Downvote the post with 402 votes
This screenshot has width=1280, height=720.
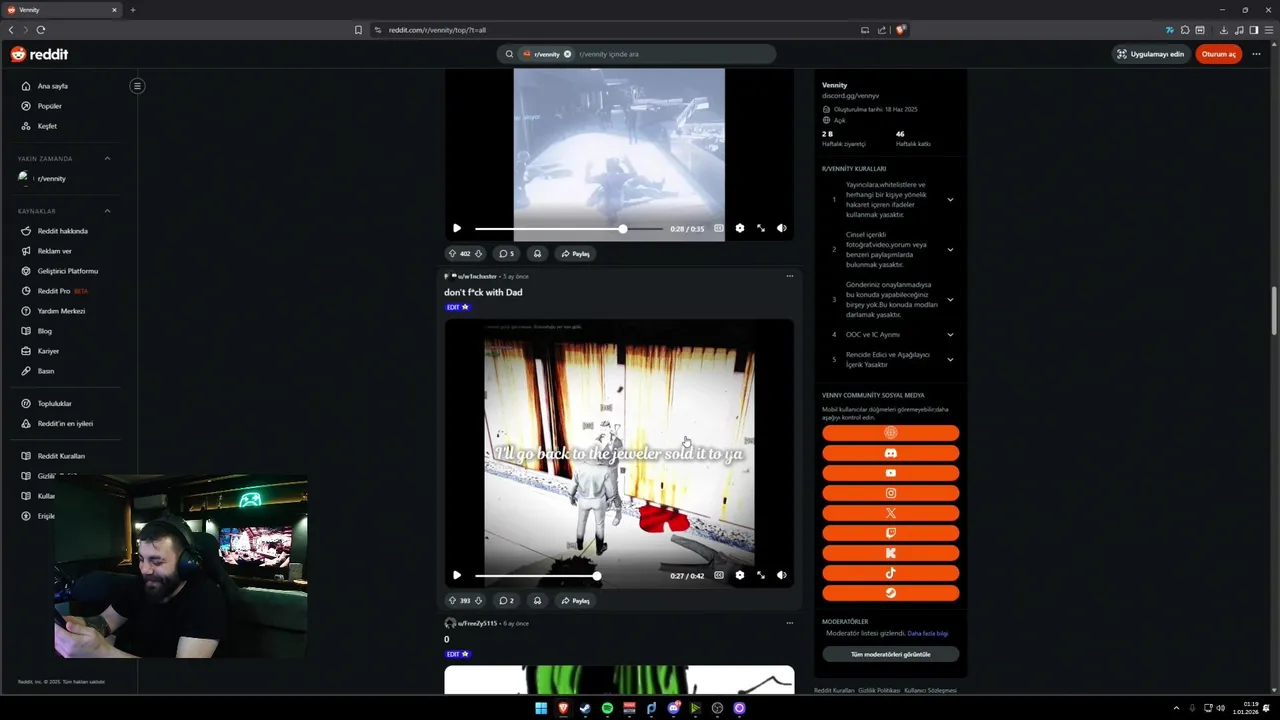(478, 254)
